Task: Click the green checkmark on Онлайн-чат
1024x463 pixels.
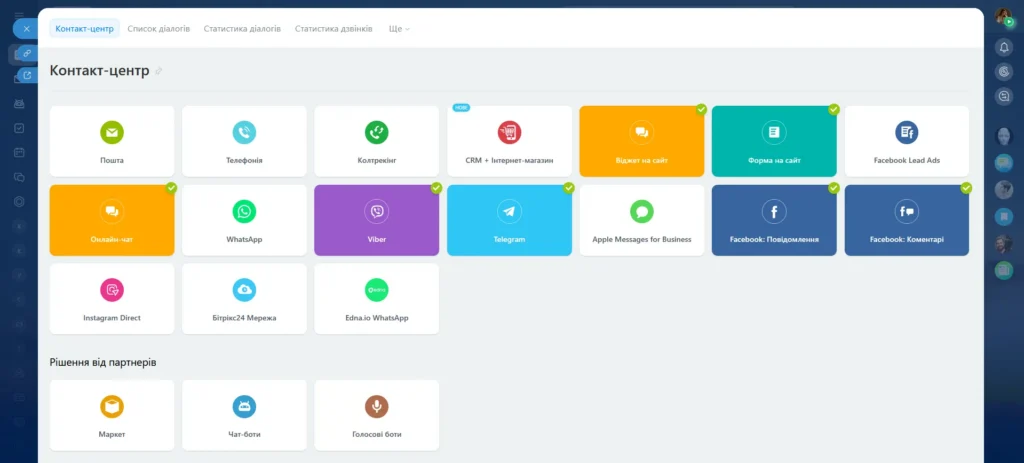Action: (x=171, y=188)
